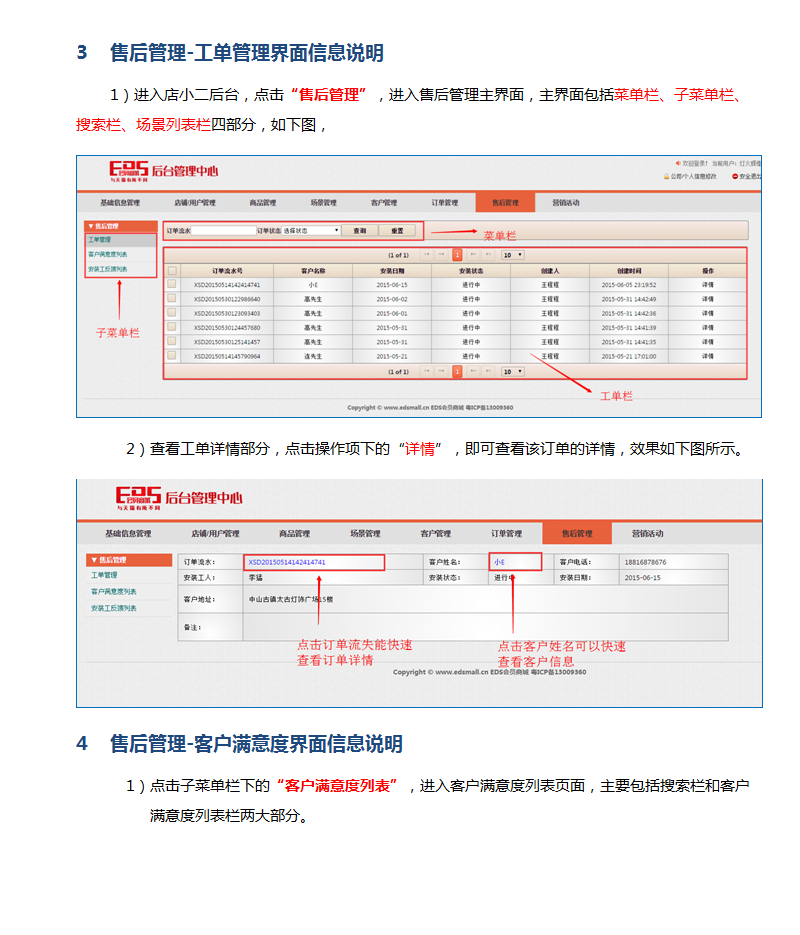Open 详情 for order XSD20150514145790964
800x935 pixels.
coord(708,357)
